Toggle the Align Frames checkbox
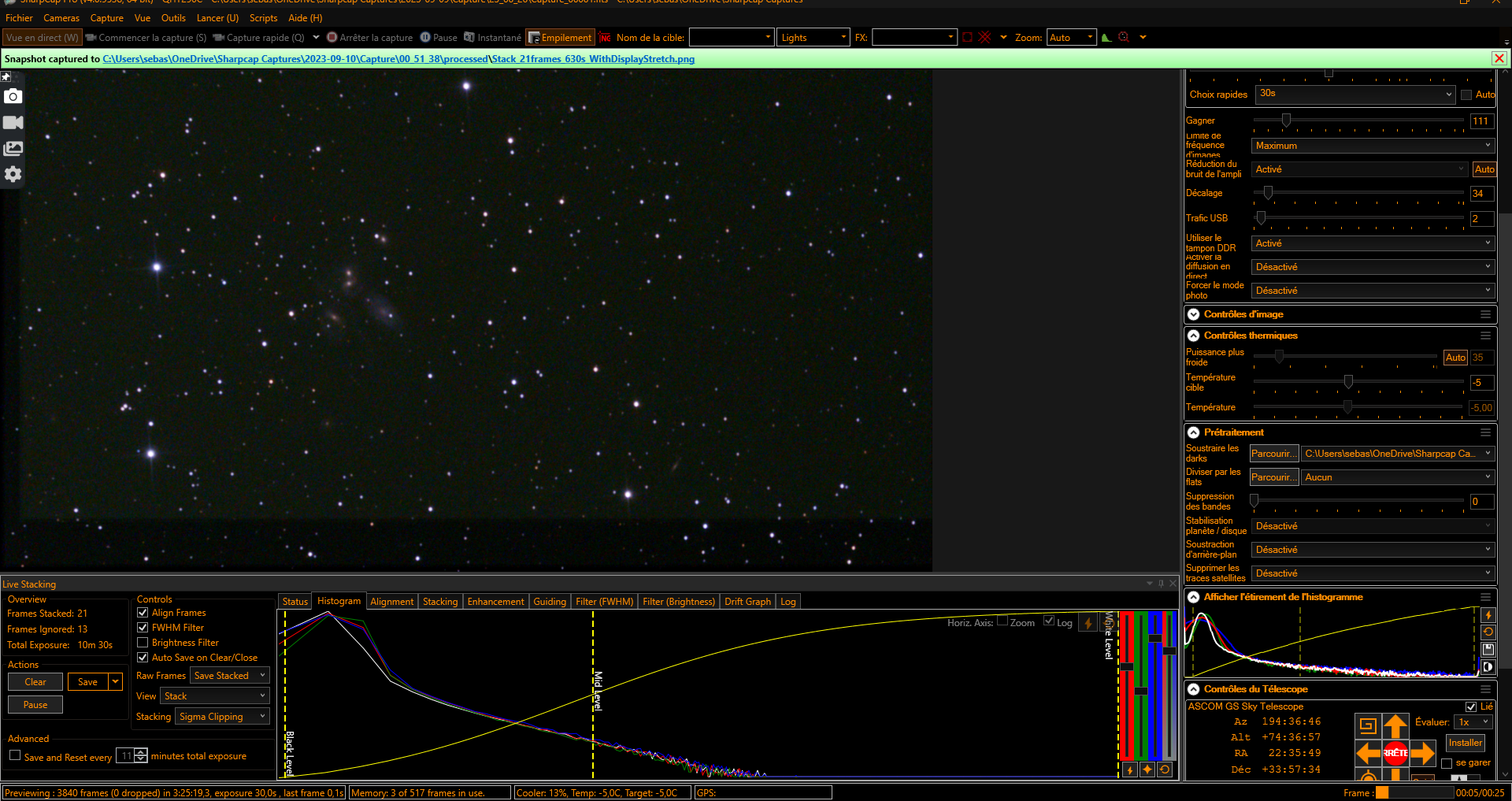Viewport: 1512px width, 801px height. pos(143,612)
